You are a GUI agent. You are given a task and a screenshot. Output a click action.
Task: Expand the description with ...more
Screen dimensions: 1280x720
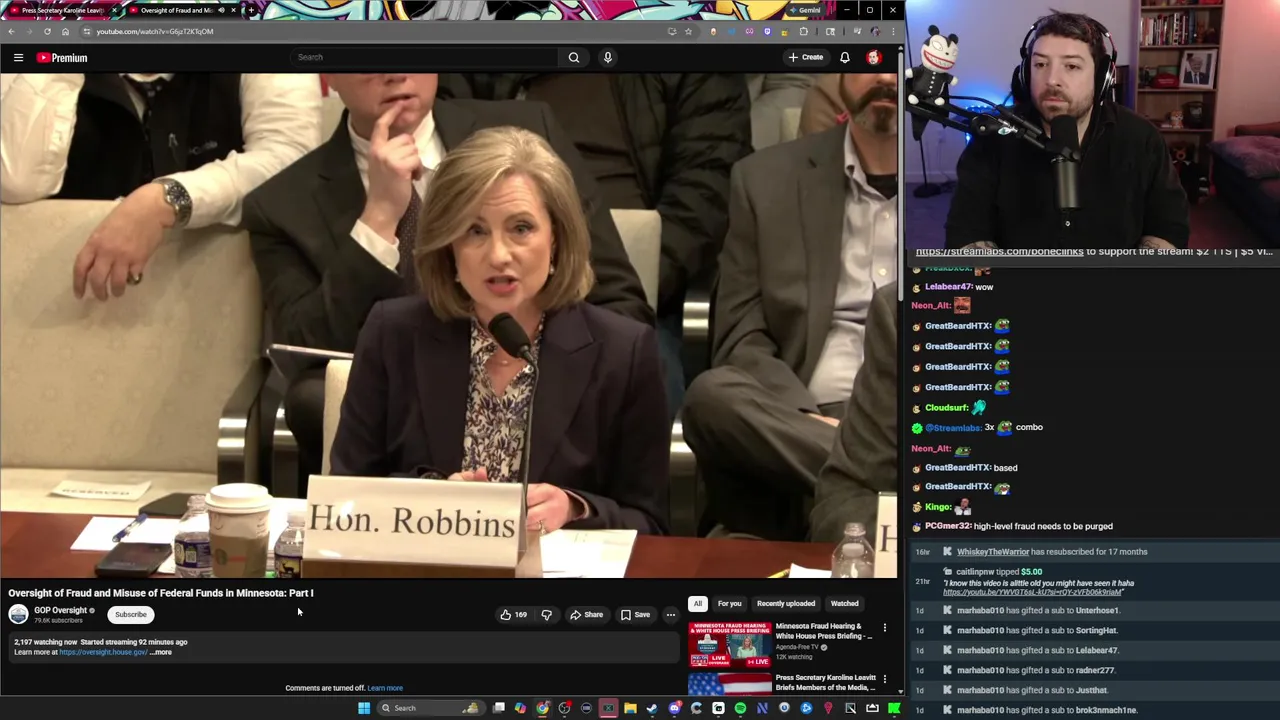(x=161, y=652)
